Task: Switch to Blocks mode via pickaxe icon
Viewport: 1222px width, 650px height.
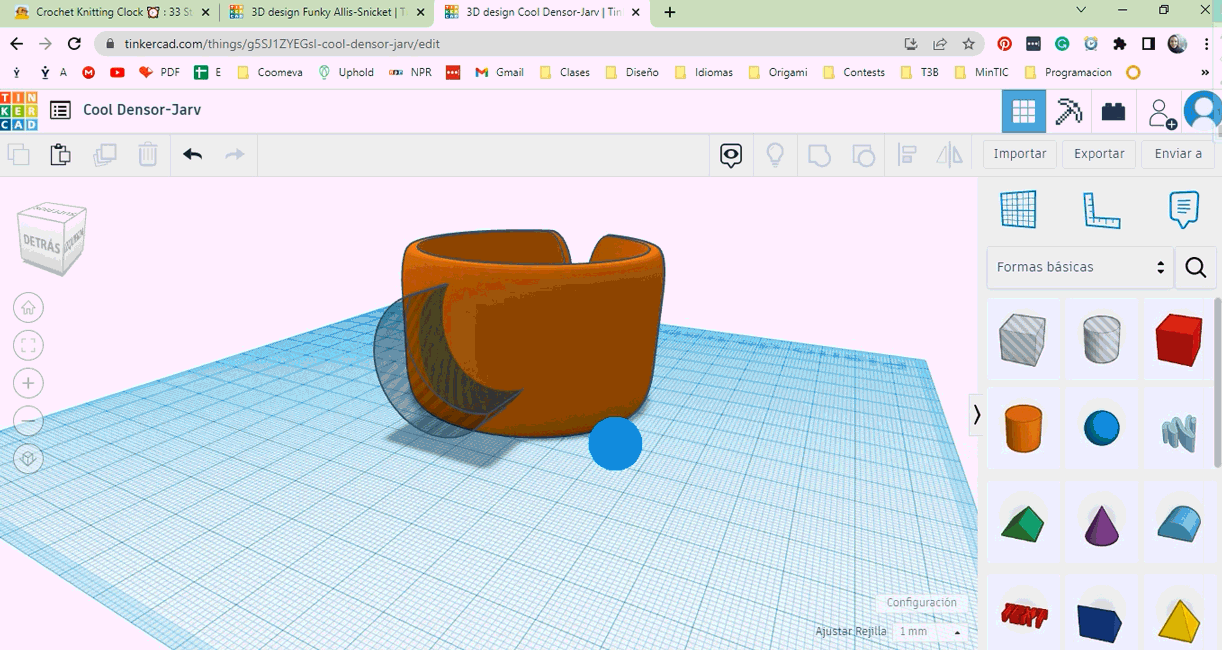Action: coord(1068,111)
